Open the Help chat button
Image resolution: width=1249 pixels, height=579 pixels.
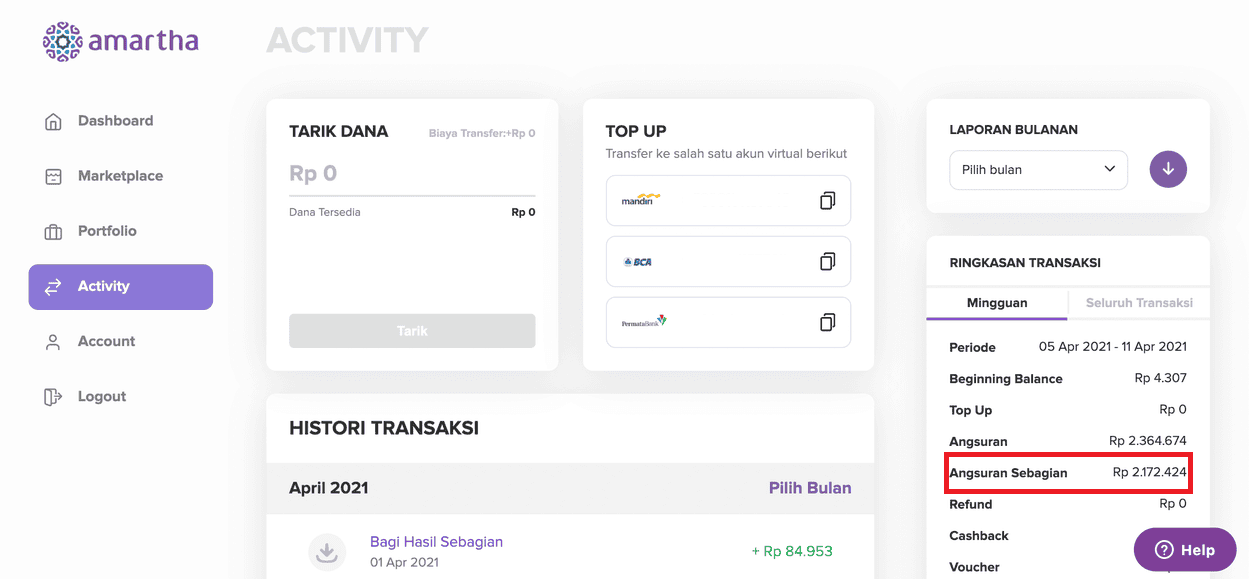pos(1184,549)
